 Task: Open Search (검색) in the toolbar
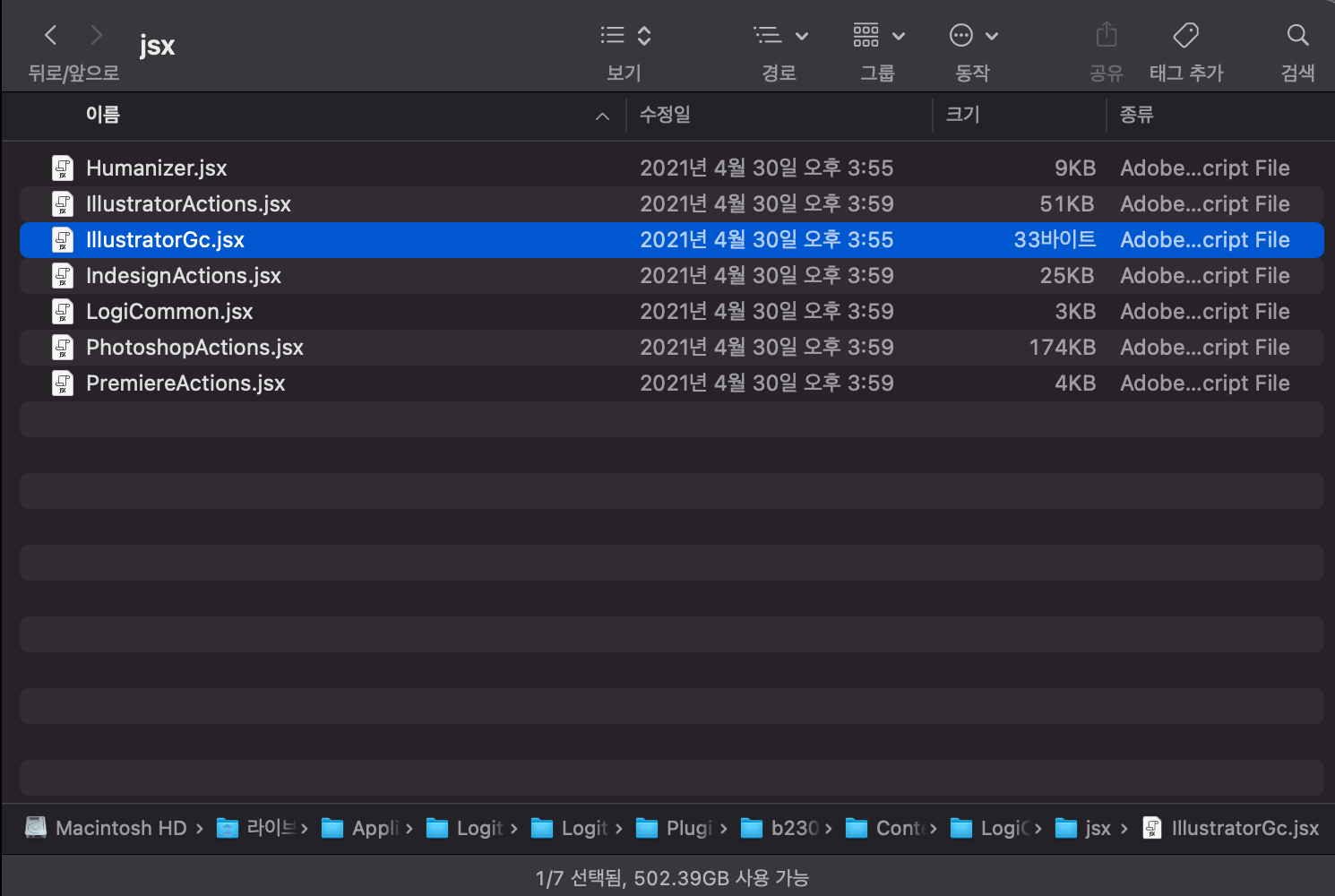[1297, 35]
